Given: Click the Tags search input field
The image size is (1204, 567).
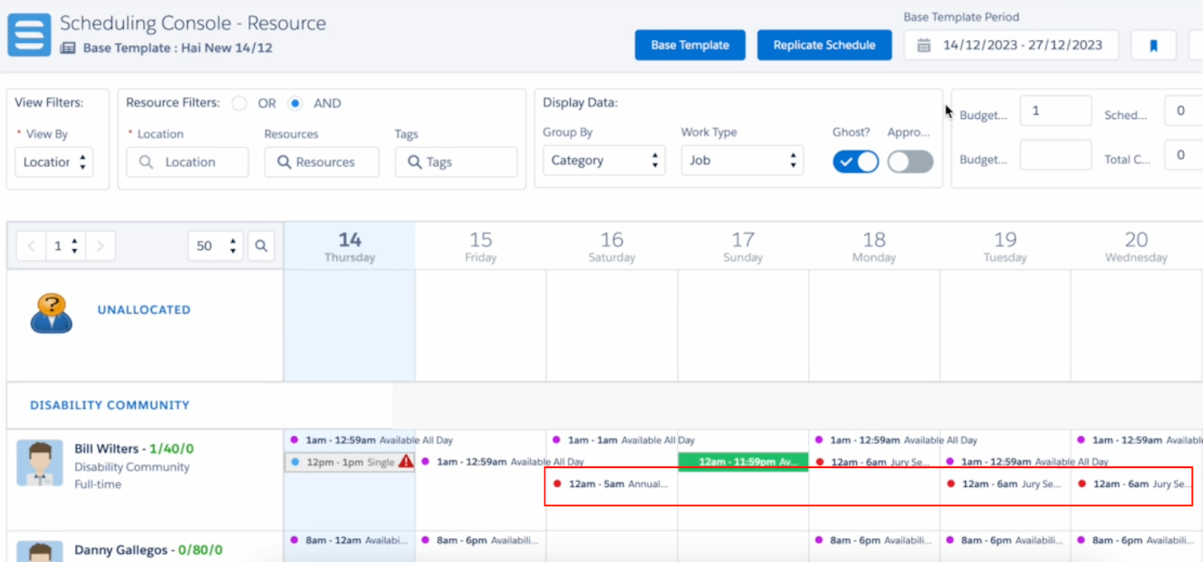Looking at the screenshot, I should pyautogui.click(x=457, y=162).
